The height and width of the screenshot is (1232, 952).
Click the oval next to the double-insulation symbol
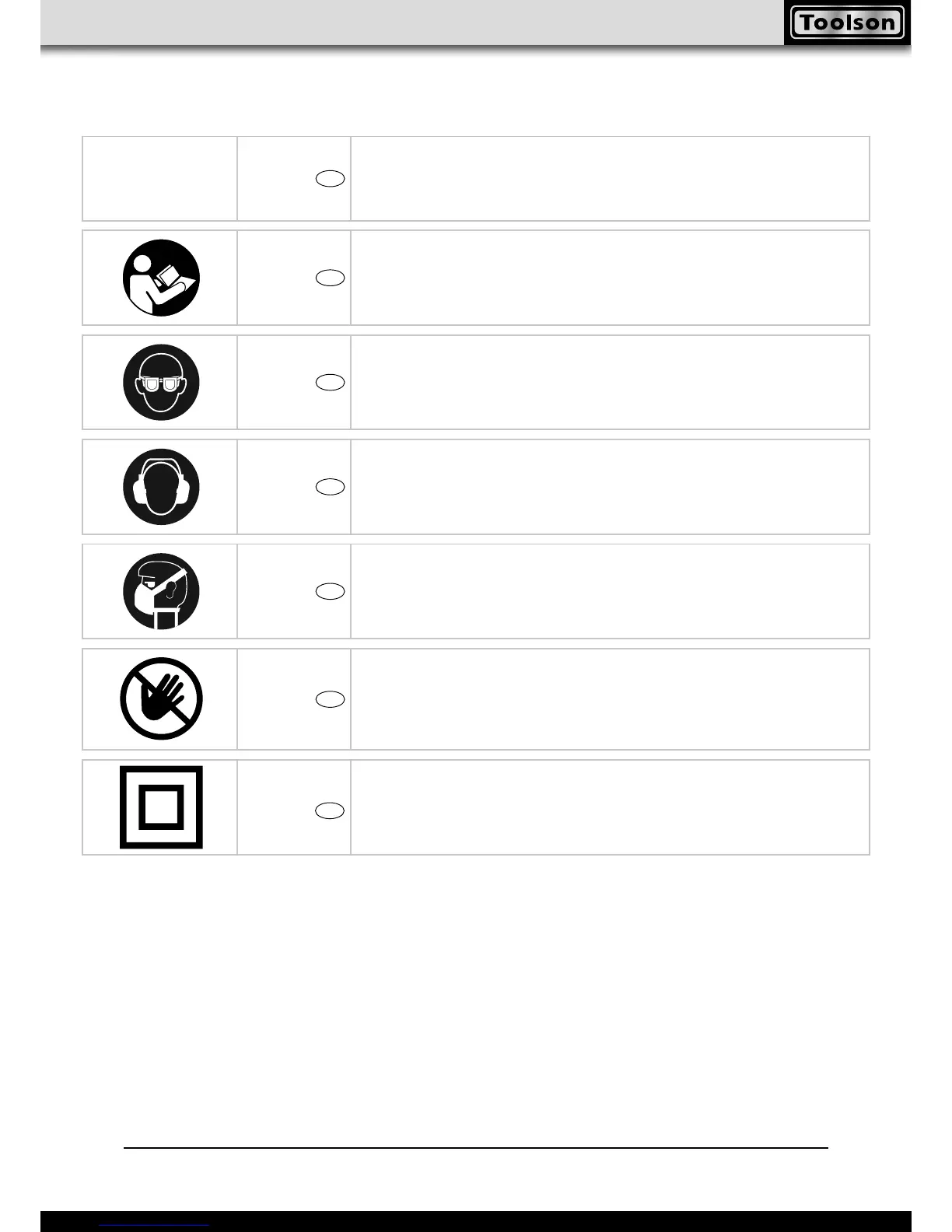pos(331,810)
